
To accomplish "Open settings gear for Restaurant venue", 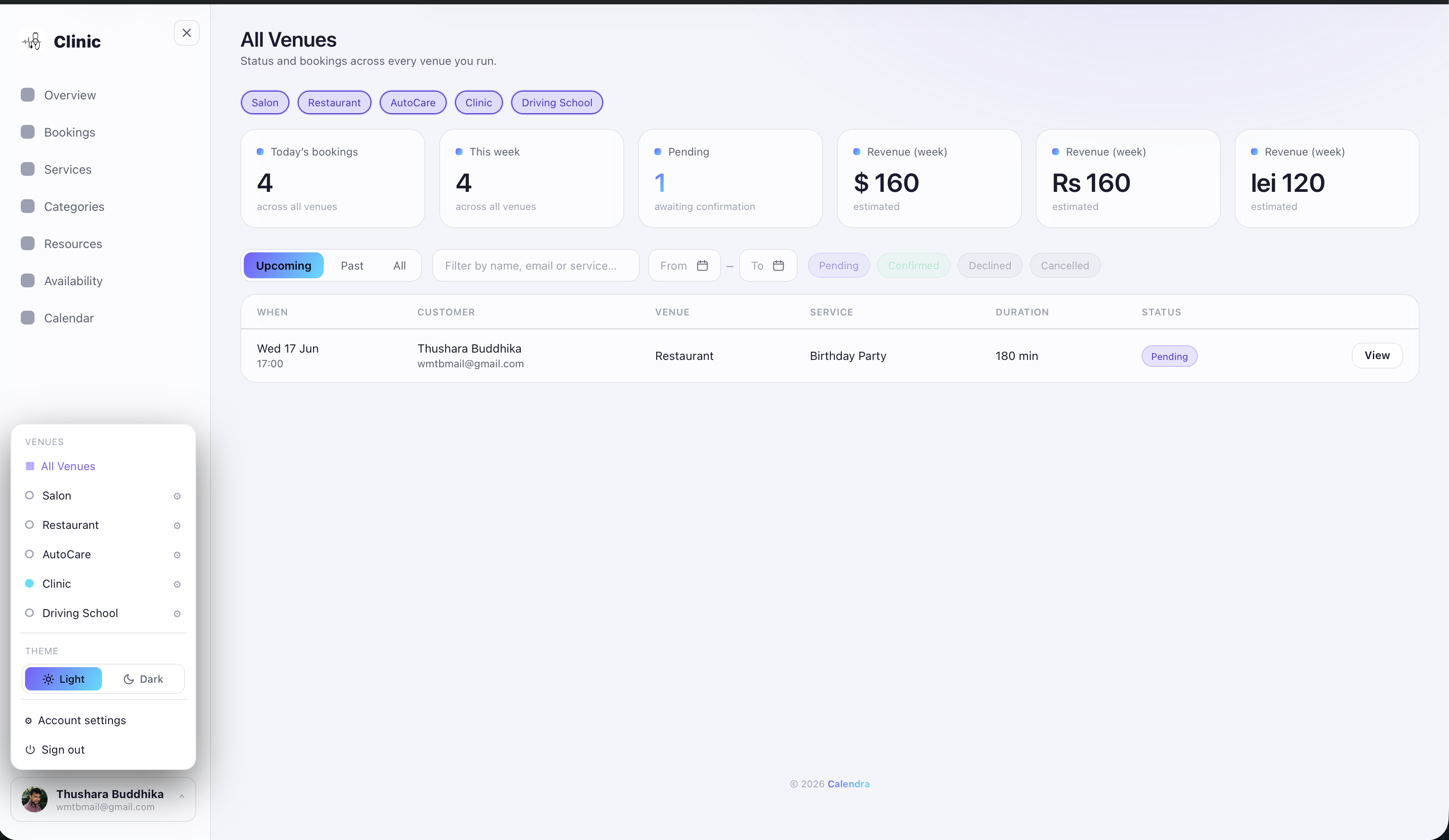I will (x=177, y=525).
